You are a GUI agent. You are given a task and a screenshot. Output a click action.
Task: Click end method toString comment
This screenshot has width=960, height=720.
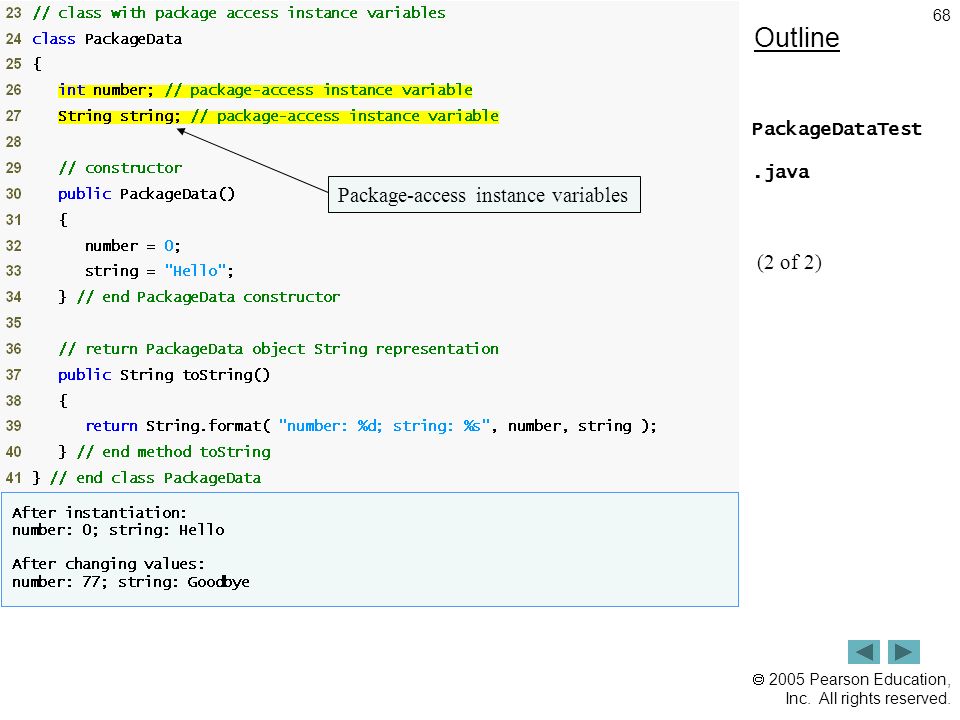click(x=173, y=452)
